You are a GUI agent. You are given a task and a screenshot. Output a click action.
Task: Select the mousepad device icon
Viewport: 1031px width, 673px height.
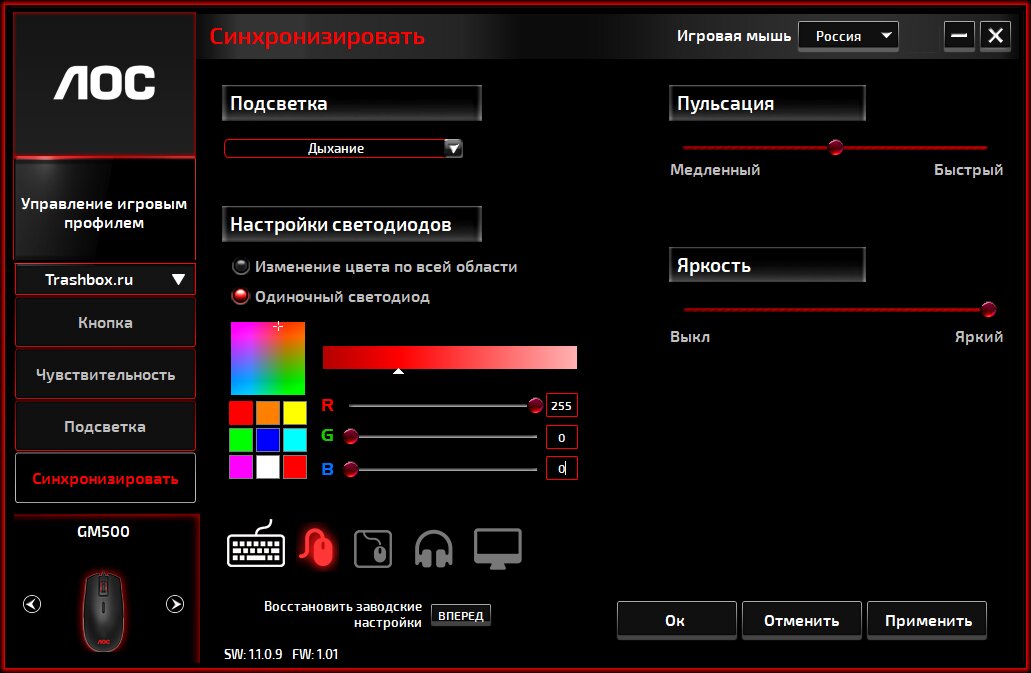[373, 549]
